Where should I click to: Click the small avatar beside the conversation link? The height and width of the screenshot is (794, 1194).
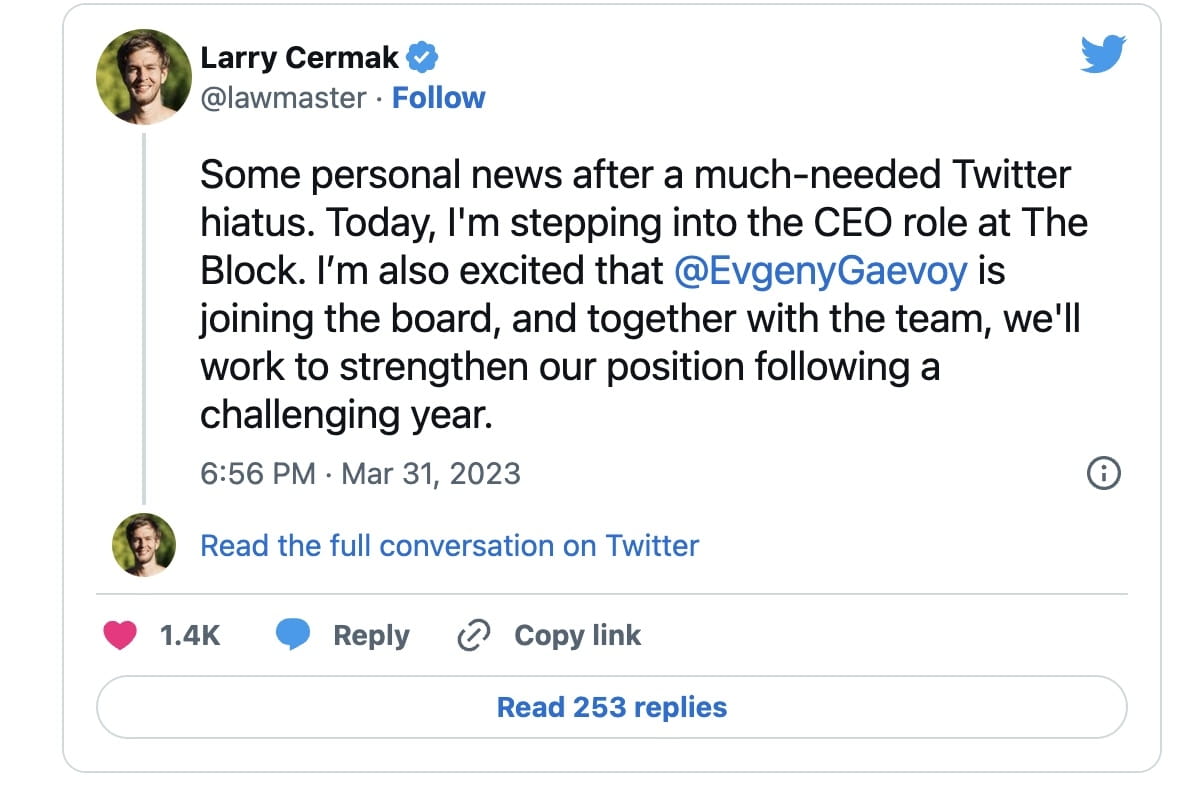point(143,545)
